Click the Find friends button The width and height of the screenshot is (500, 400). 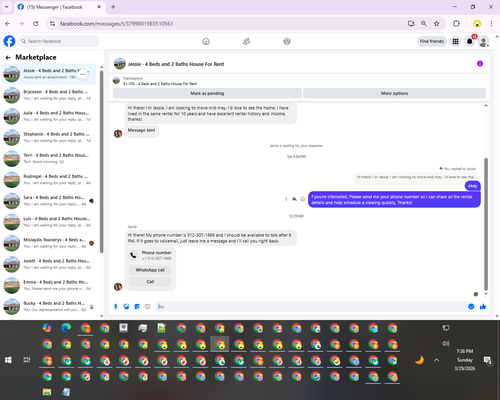point(432,41)
